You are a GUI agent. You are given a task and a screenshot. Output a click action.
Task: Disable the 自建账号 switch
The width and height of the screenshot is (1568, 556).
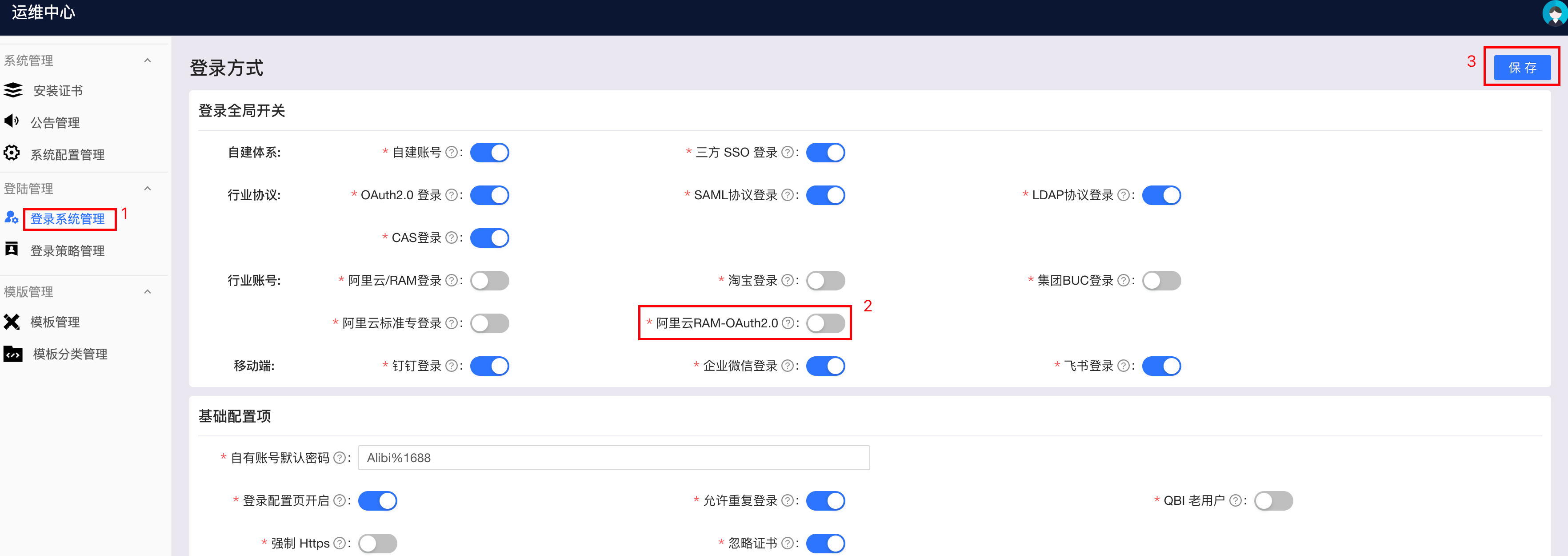click(489, 152)
